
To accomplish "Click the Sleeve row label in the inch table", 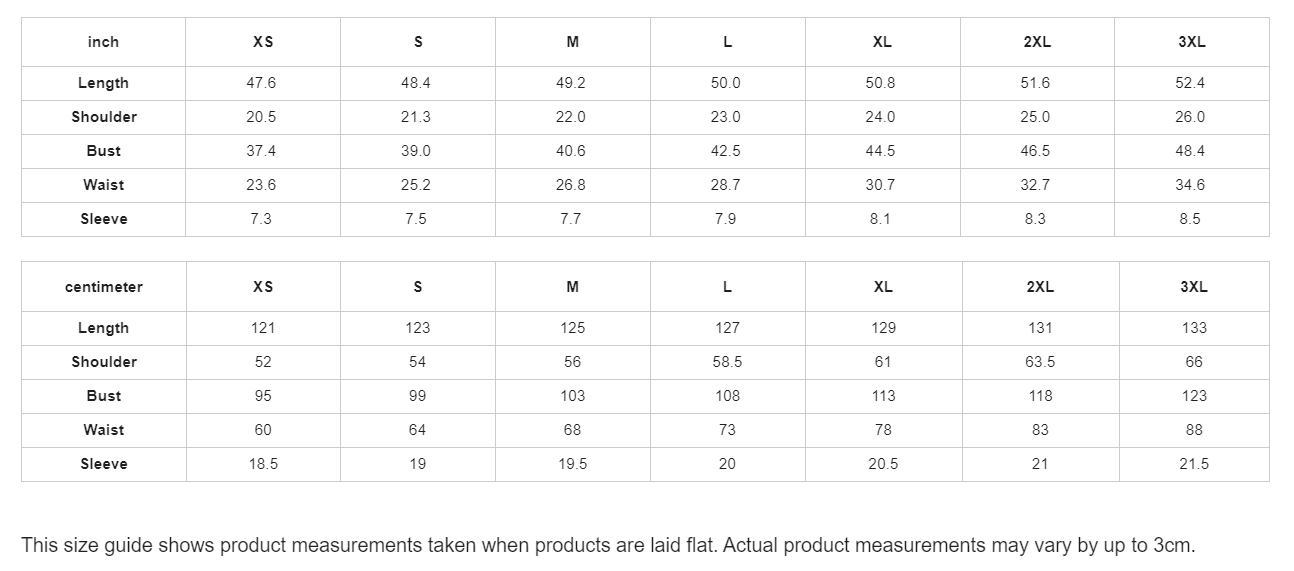I will [104, 219].
